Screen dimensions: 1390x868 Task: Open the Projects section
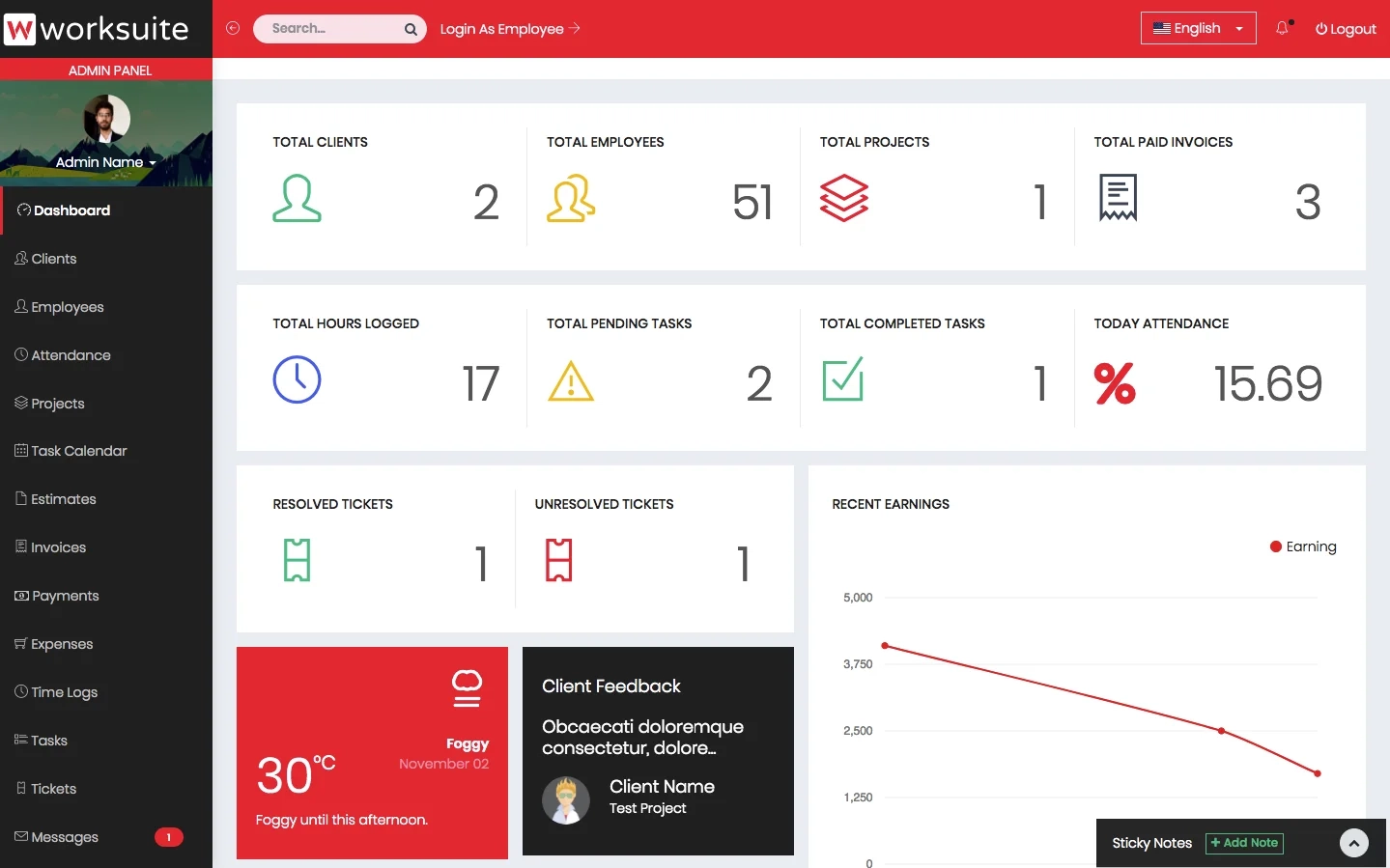[x=20, y=403]
